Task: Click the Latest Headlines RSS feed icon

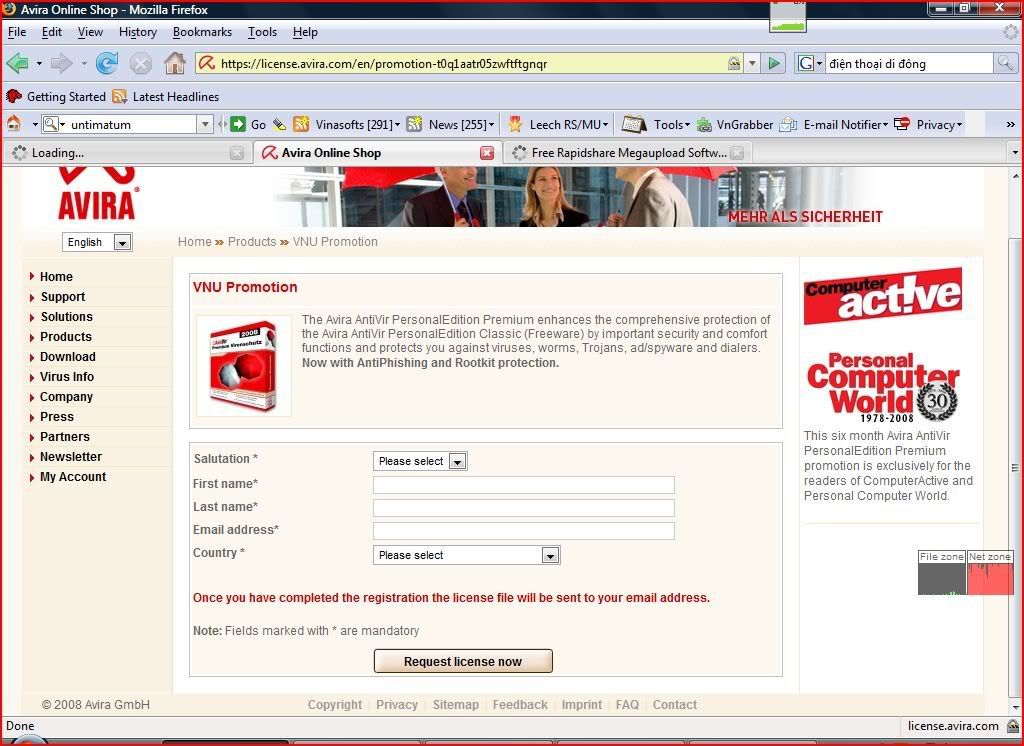Action: coord(120,97)
